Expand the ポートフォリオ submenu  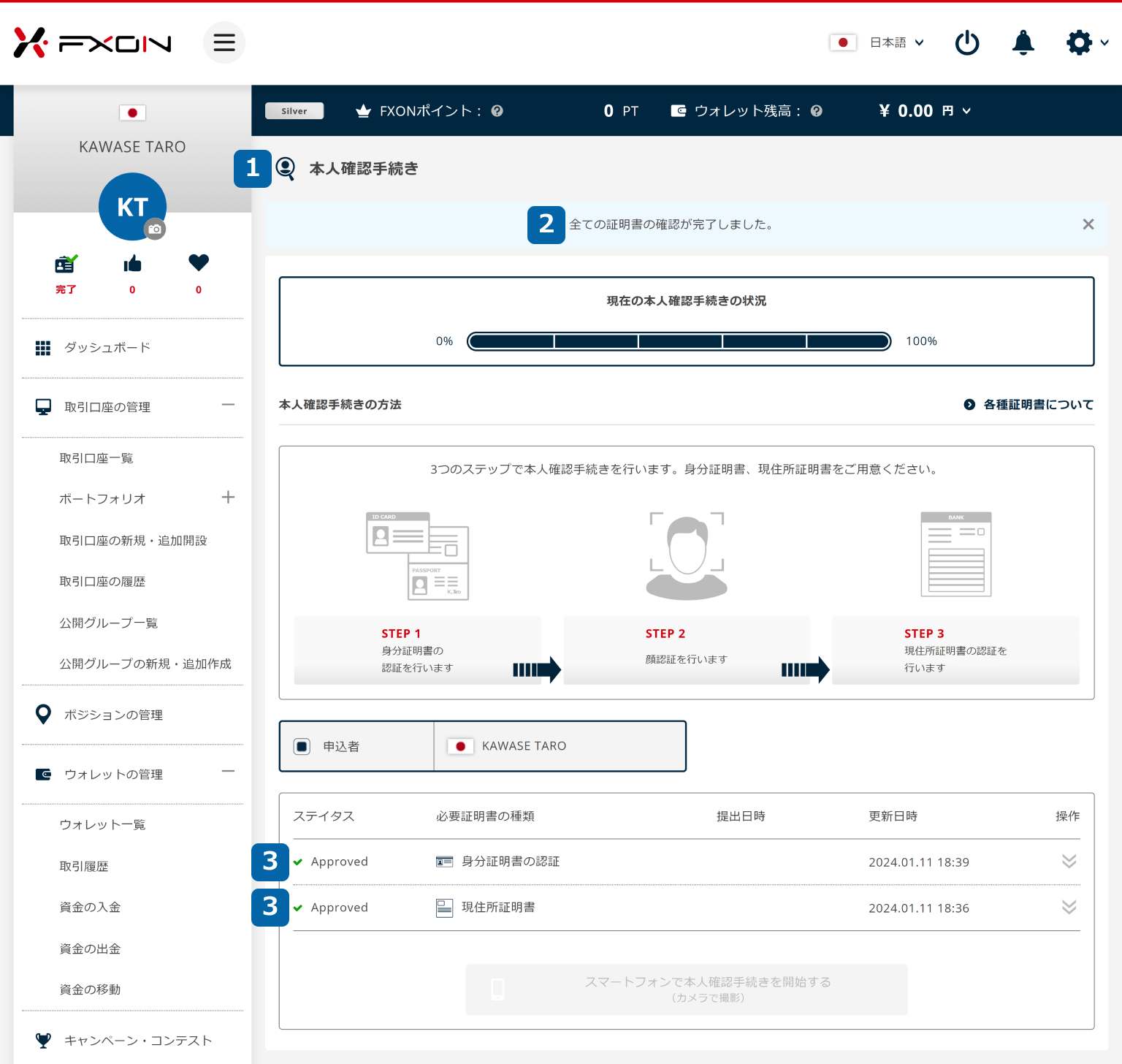[228, 498]
